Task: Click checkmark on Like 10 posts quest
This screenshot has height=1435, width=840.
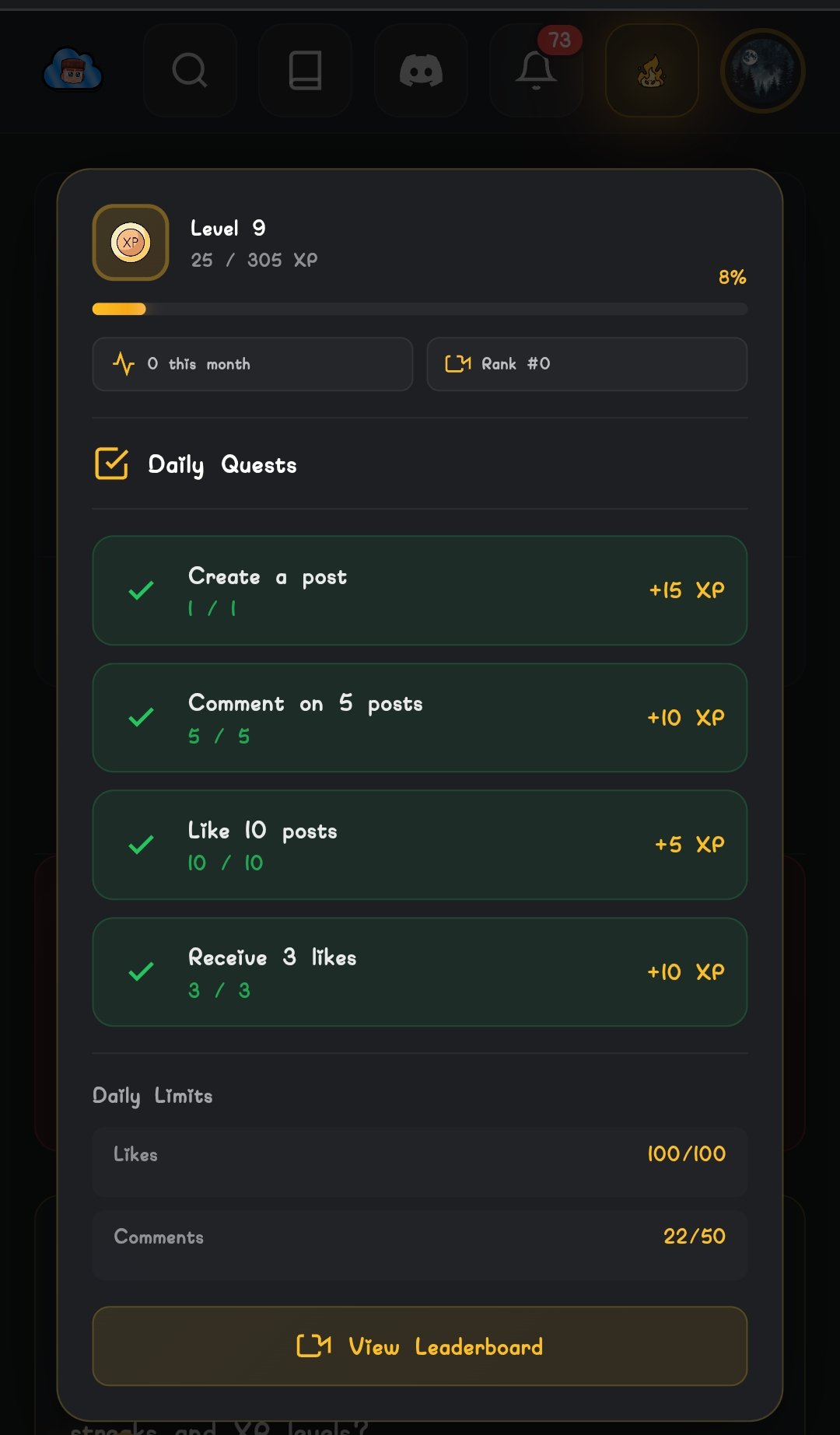Action: (x=141, y=845)
